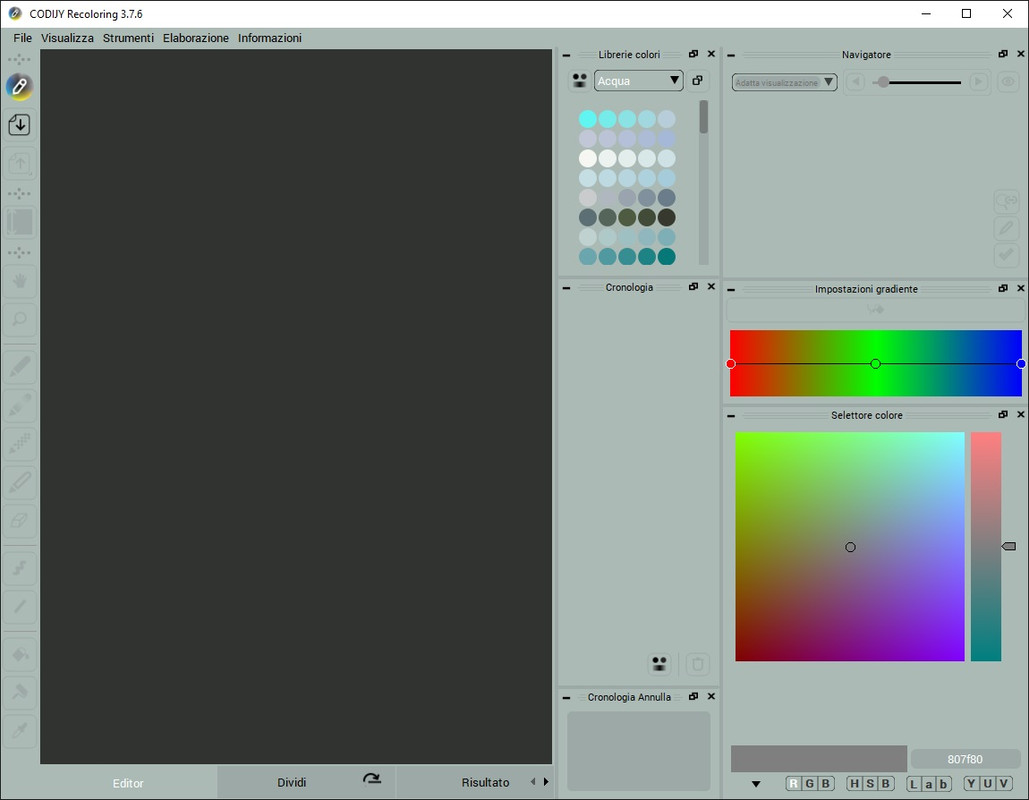Close the Selettore colore panel
1029x800 pixels.
[1020, 415]
